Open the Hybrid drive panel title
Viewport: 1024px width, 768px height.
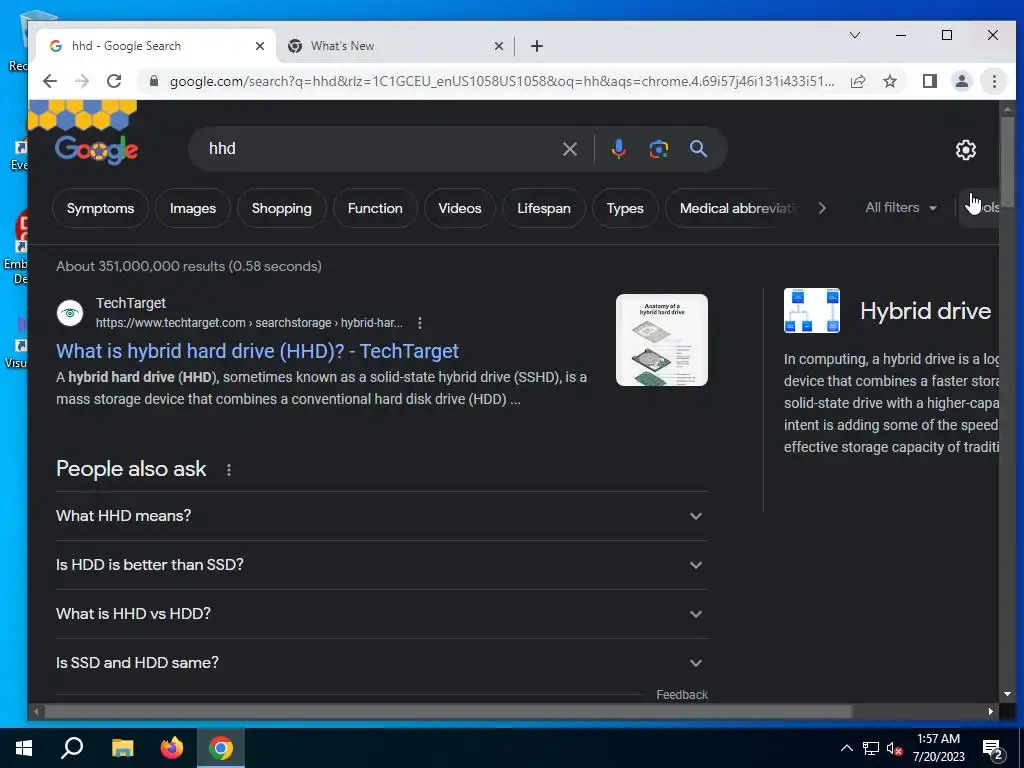[925, 311]
